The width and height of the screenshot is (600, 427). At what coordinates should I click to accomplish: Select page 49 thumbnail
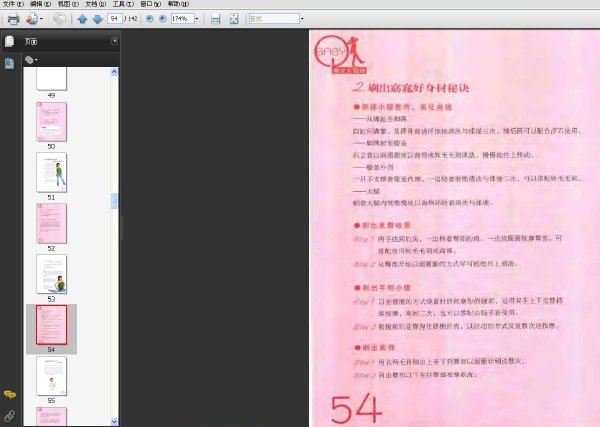pyautogui.click(x=51, y=79)
